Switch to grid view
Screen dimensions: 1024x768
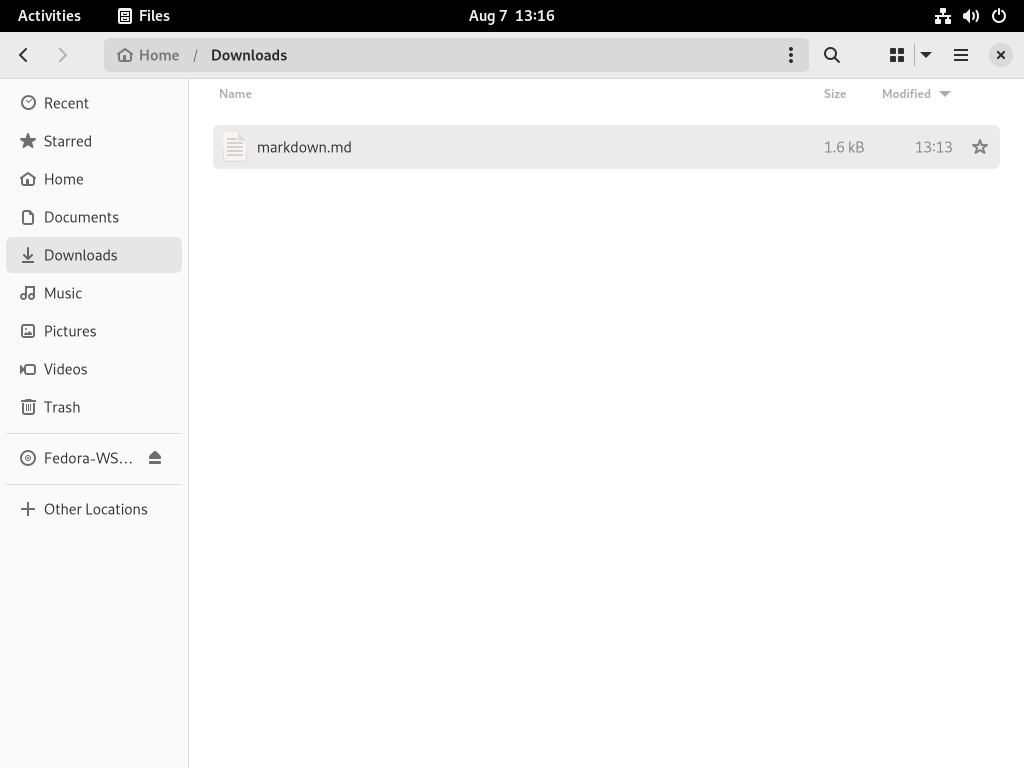coord(897,55)
